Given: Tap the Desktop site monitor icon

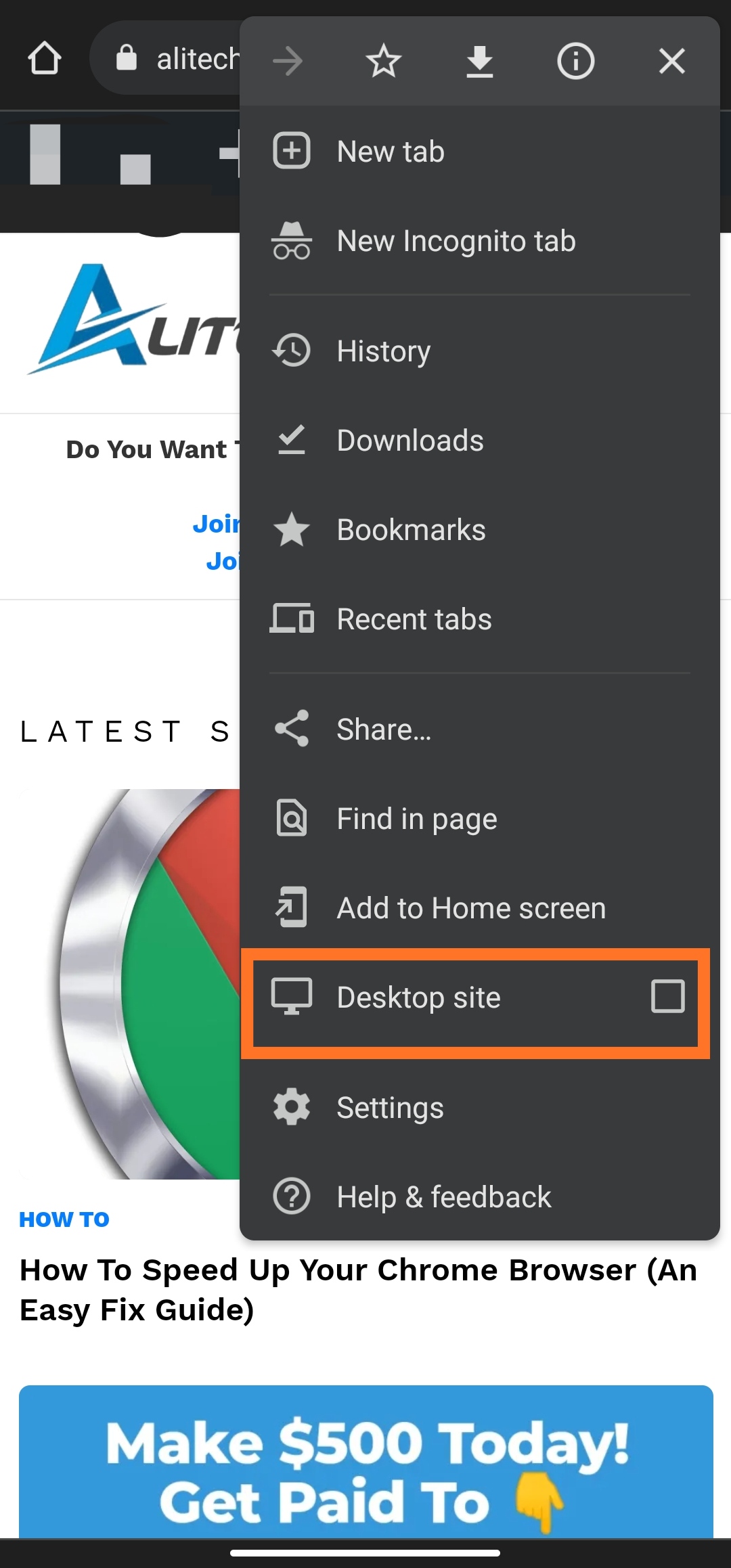Looking at the screenshot, I should (292, 997).
